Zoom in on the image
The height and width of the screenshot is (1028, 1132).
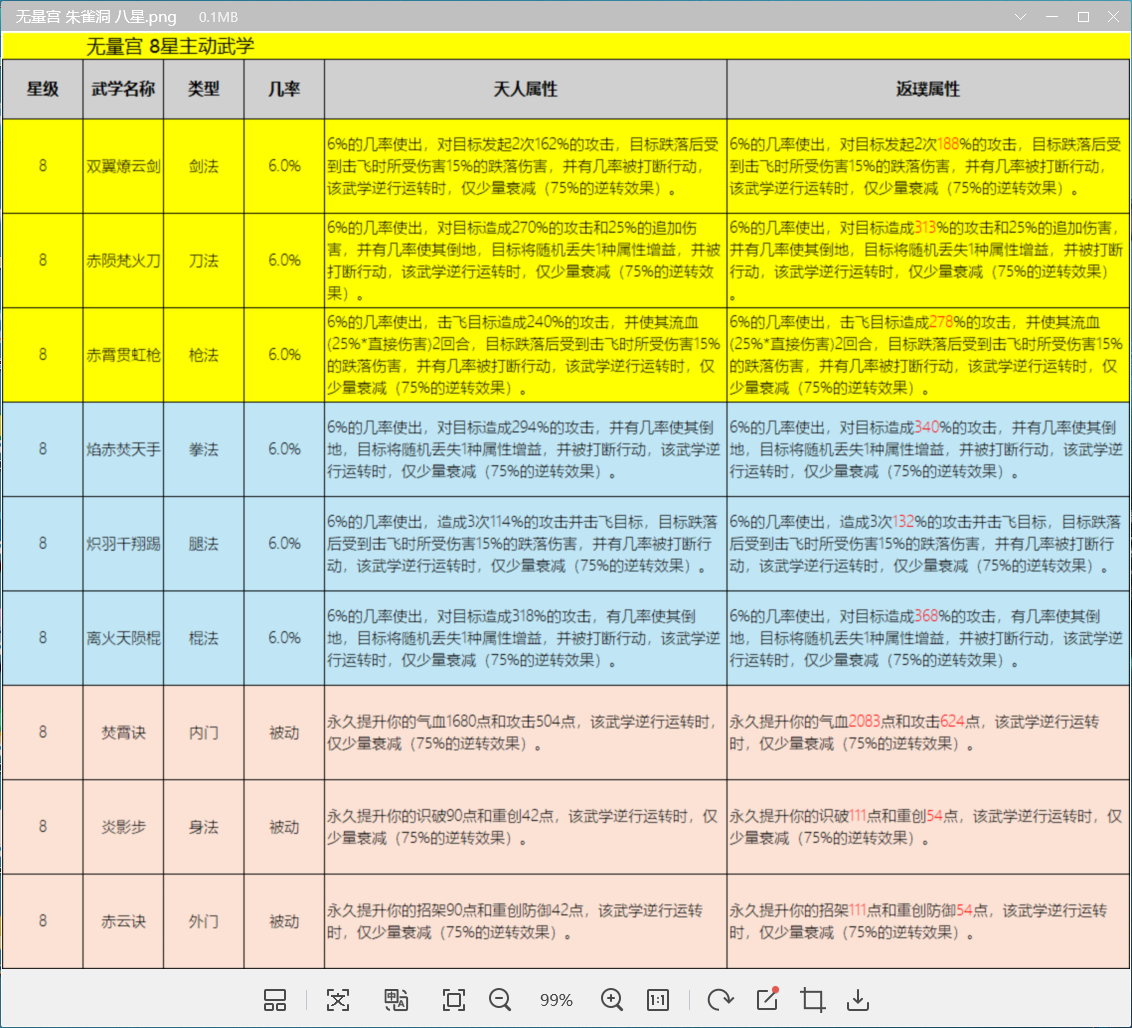(611, 1000)
